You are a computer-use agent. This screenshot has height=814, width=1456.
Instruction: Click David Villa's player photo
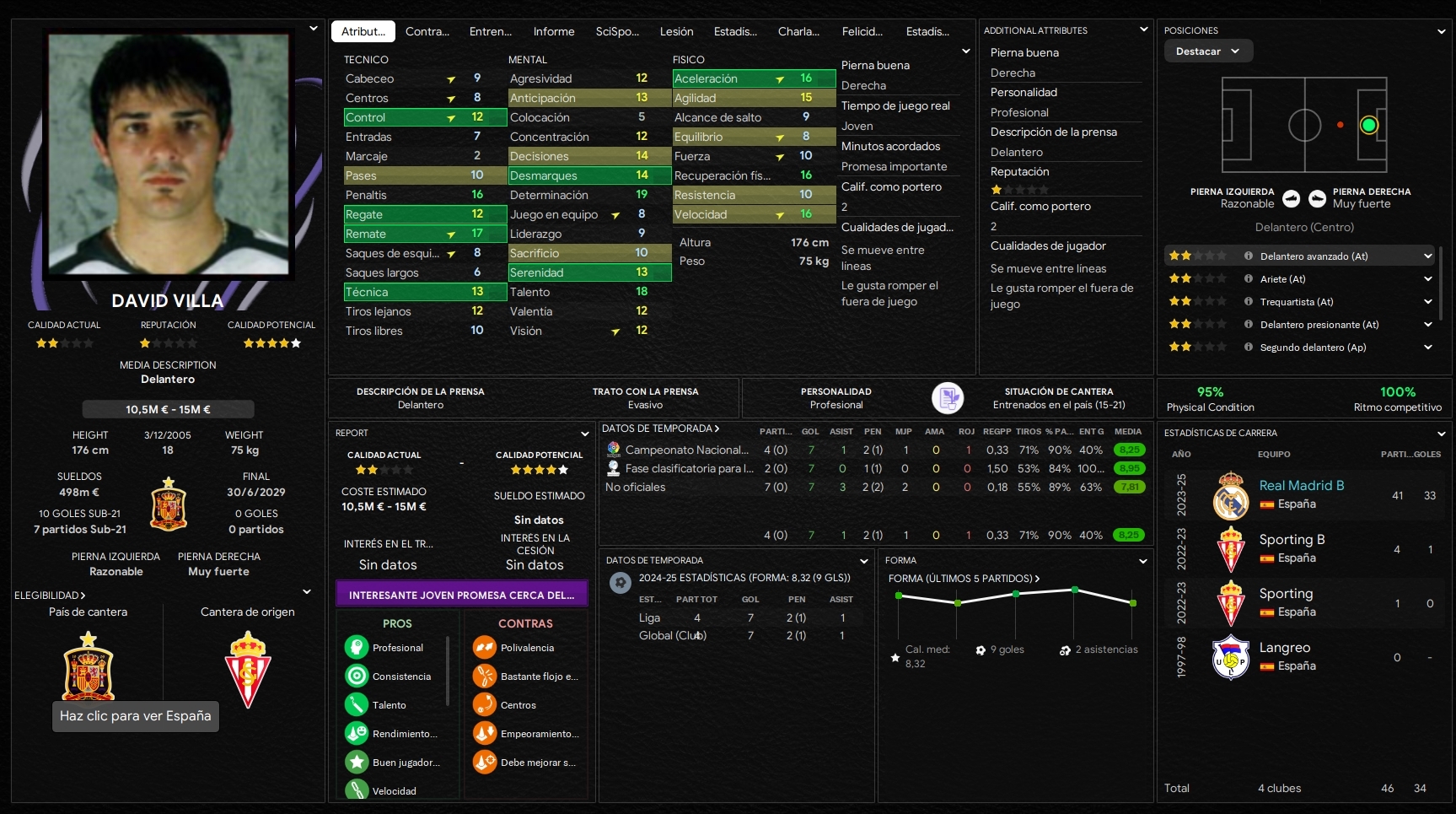tap(169, 154)
